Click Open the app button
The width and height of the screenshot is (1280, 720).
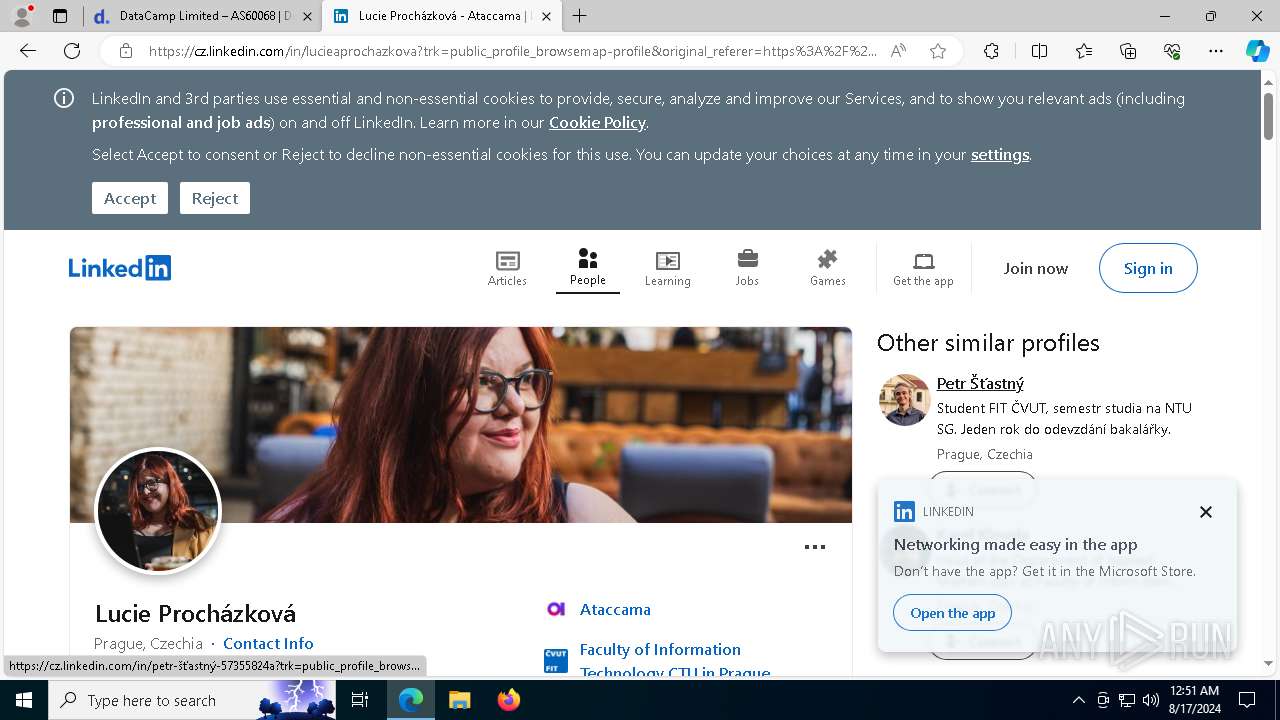tap(953, 613)
